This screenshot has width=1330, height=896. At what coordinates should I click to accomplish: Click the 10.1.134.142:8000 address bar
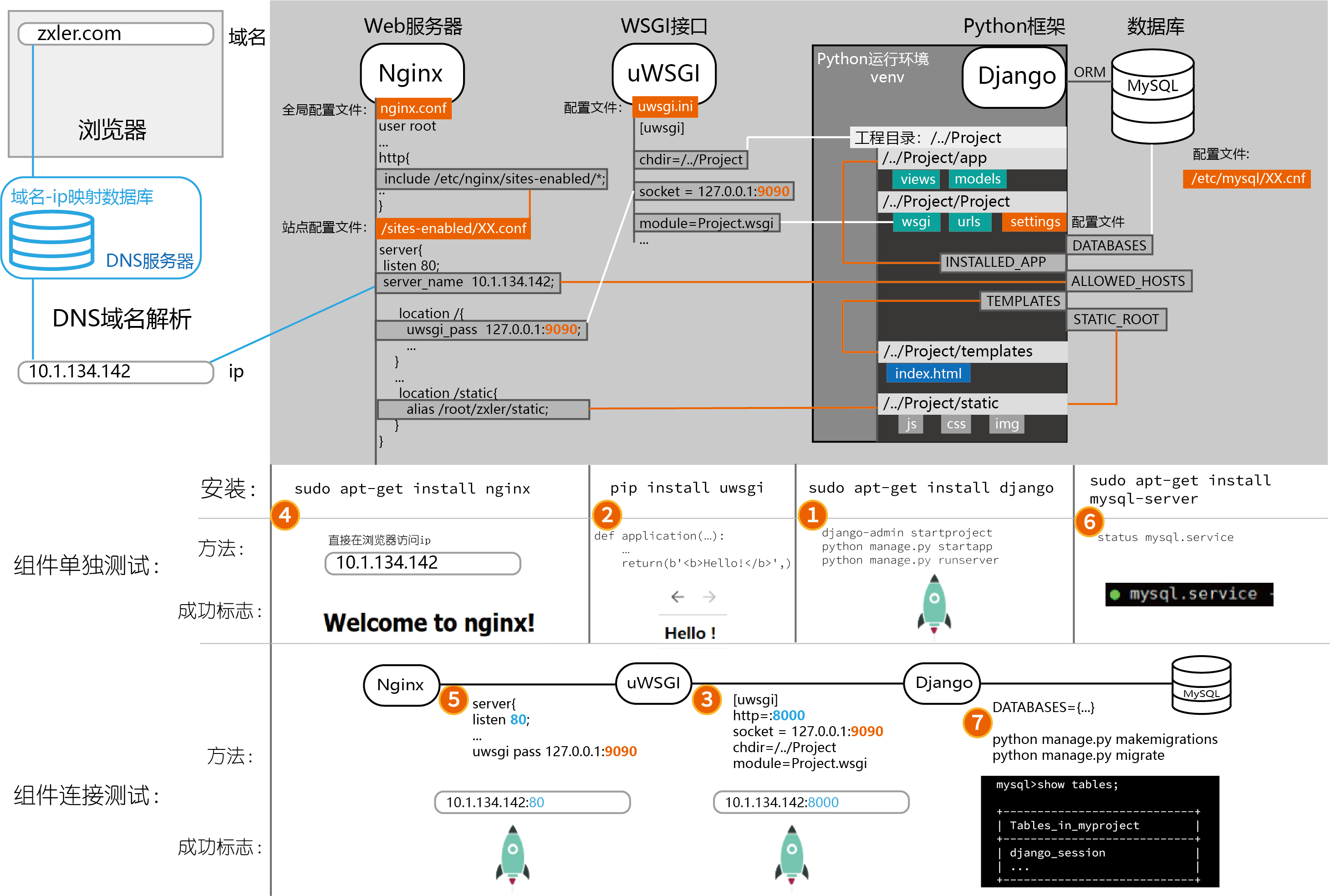pos(811,802)
